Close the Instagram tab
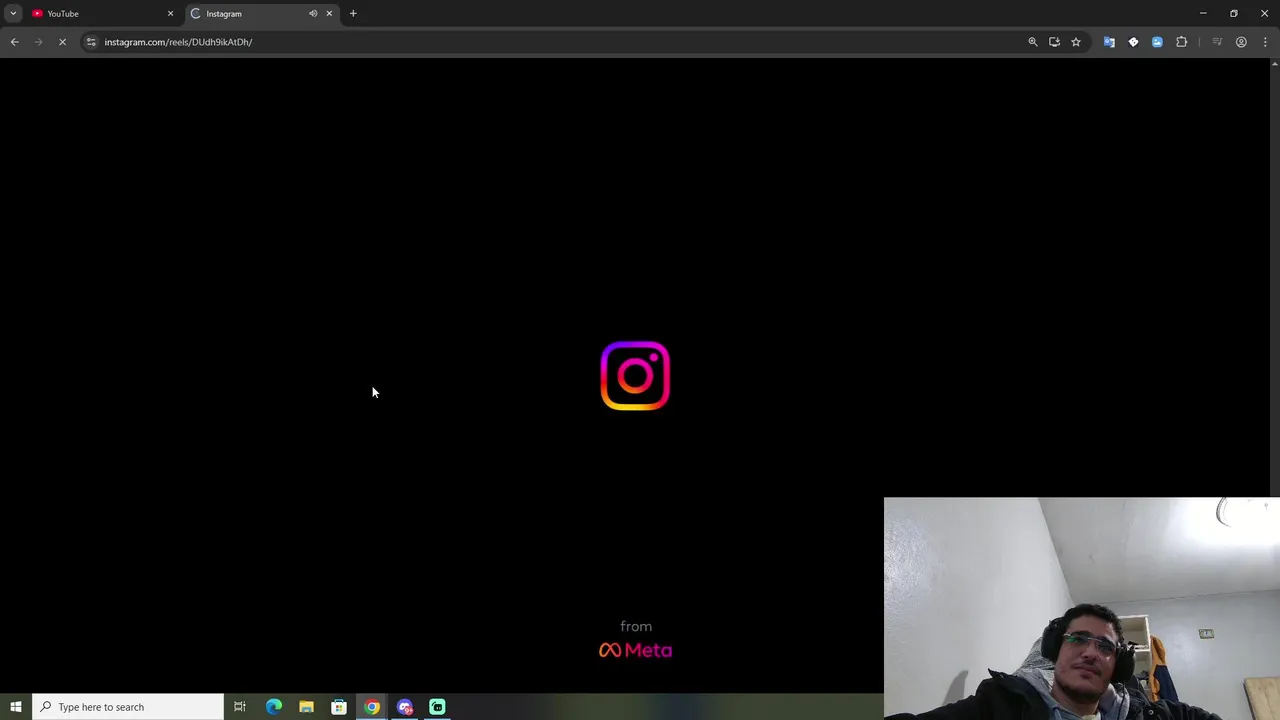The image size is (1280, 720). click(329, 14)
